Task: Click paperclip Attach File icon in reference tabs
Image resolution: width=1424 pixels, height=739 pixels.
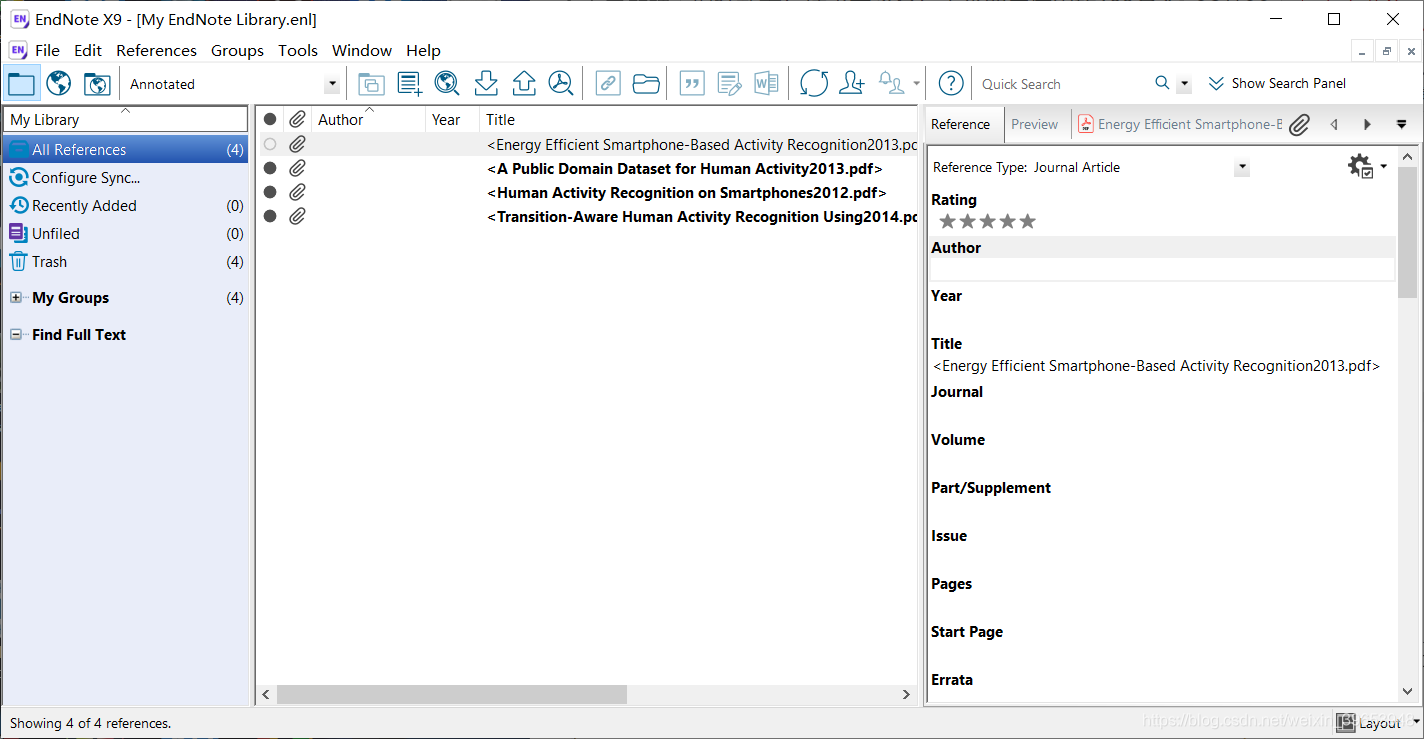Action: tap(1299, 125)
